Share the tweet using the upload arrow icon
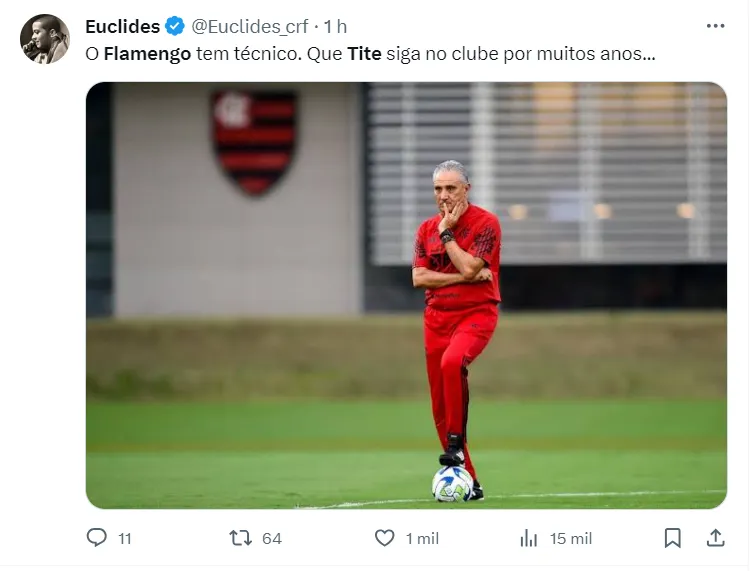Screen dimensions: 751x571 (715, 537)
